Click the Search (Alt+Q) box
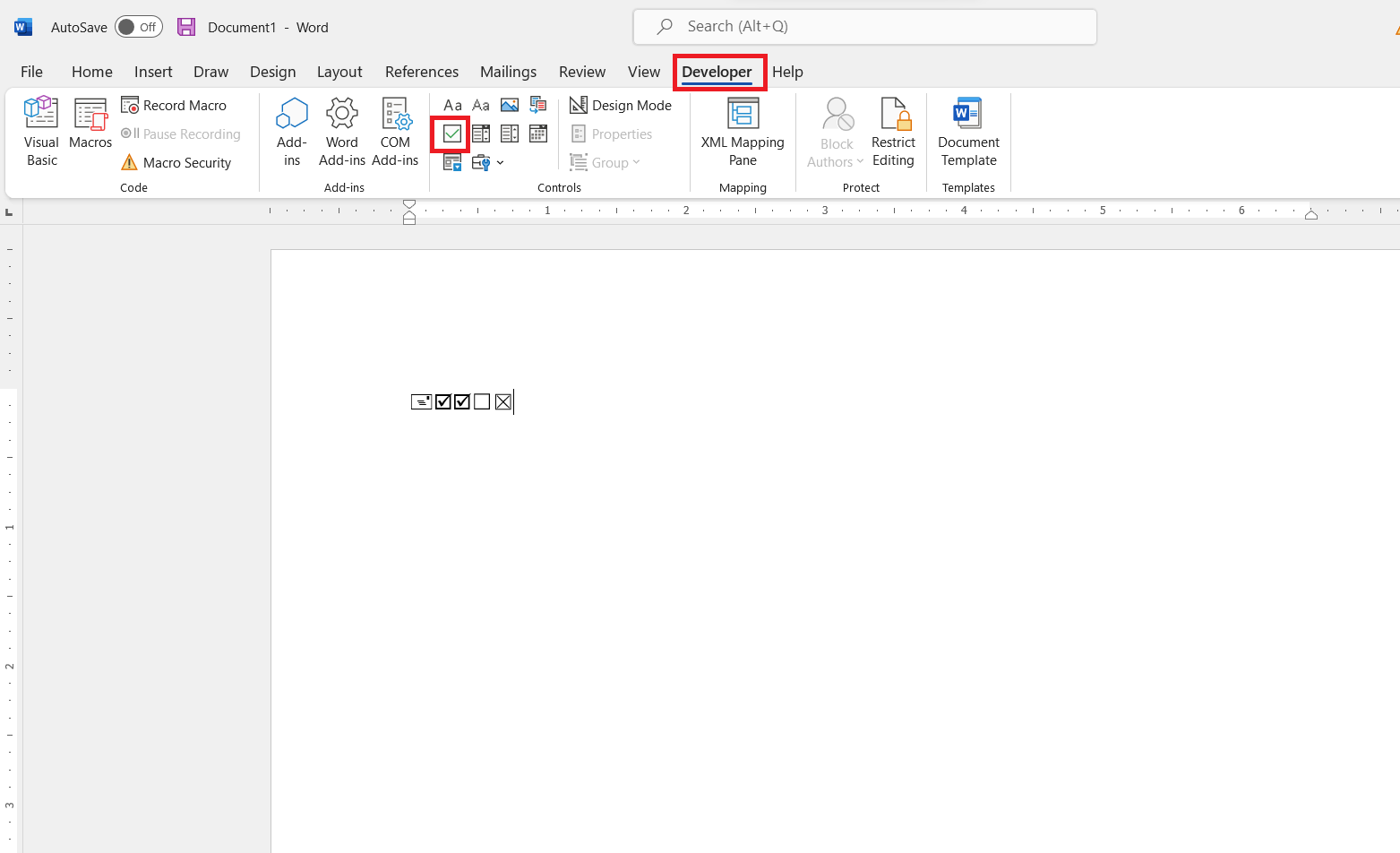Screen dimensions: 1400x853 coord(865,27)
